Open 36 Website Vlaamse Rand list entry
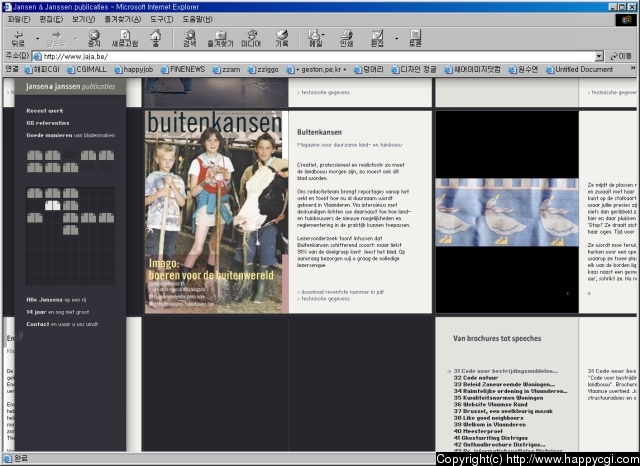 [x=490, y=404]
